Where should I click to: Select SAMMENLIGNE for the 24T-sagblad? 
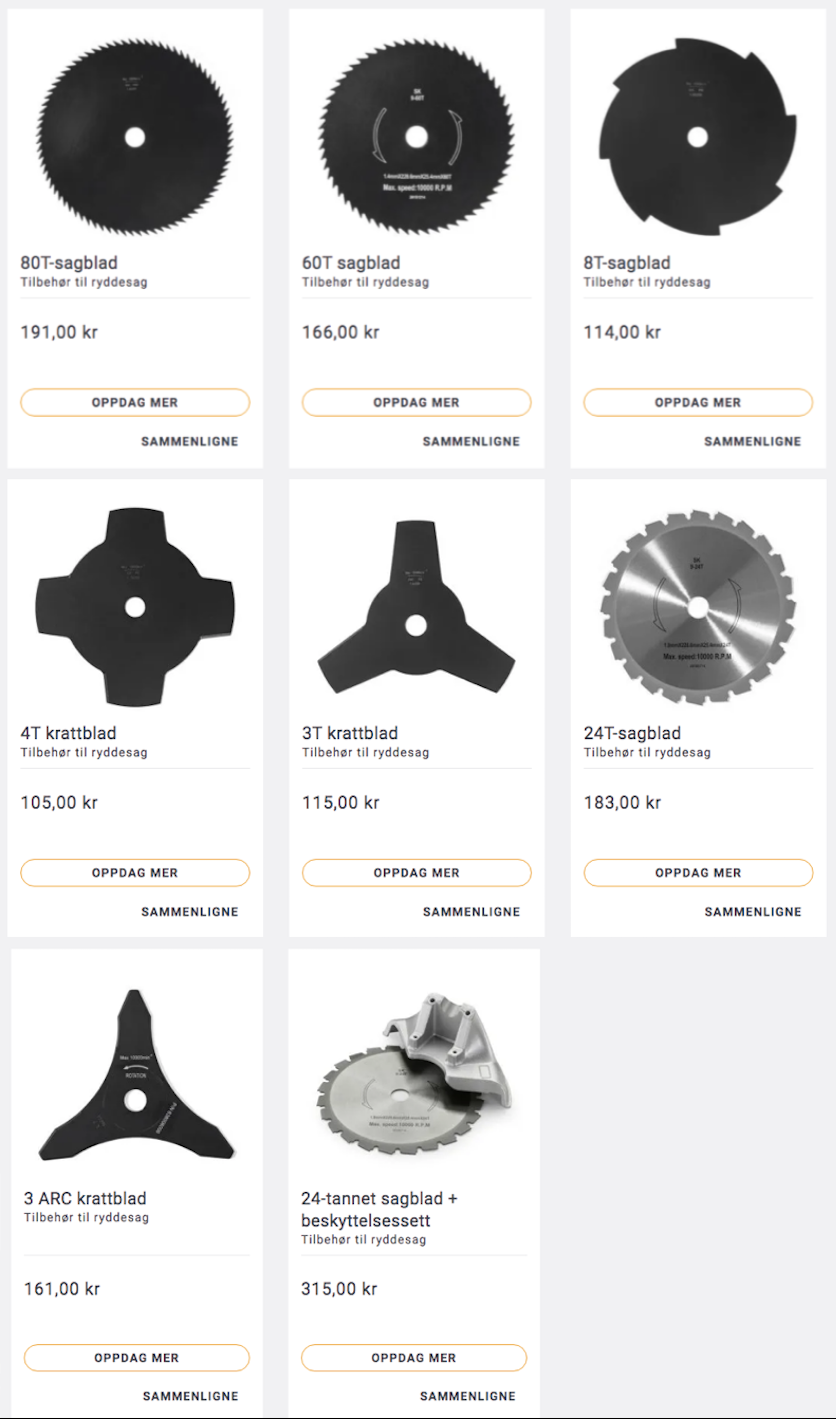(753, 911)
